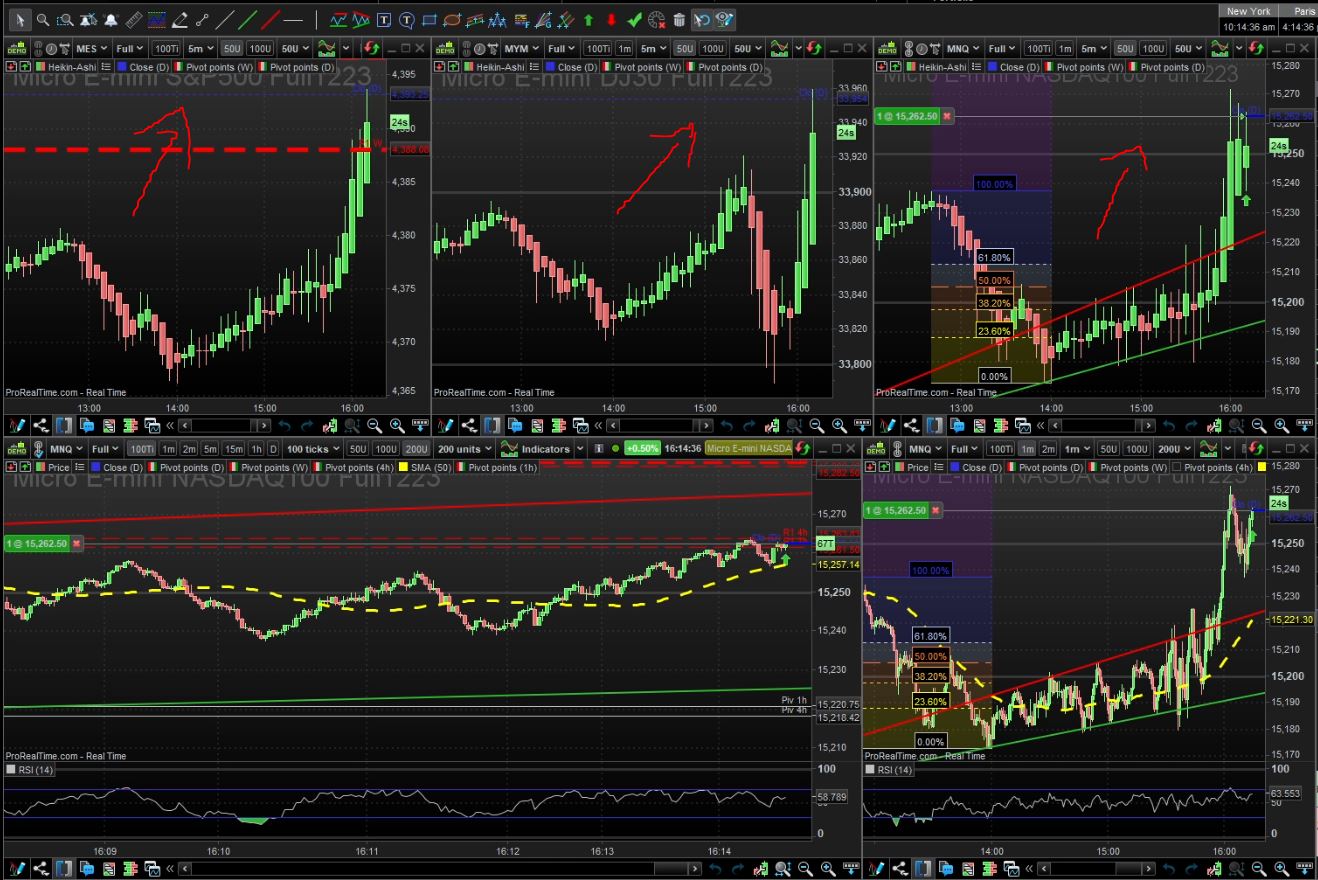Open the 100 ticks timeframe dropdown

click(313, 449)
